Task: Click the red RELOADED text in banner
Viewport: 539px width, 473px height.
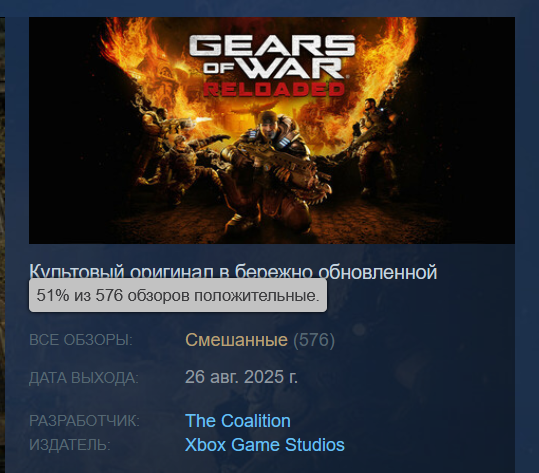Action: (x=274, y=89)
